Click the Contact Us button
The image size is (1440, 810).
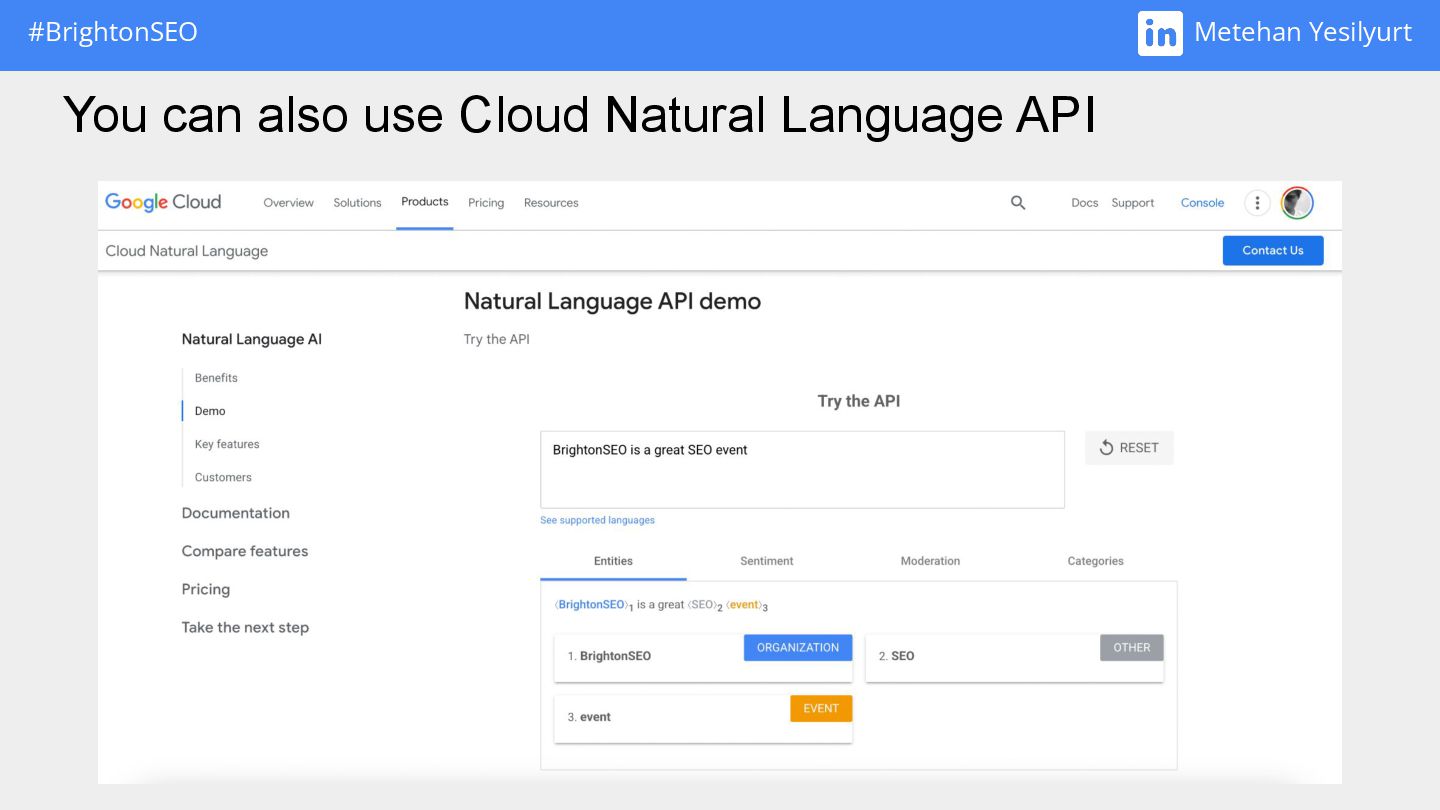tap(1273, 251)
